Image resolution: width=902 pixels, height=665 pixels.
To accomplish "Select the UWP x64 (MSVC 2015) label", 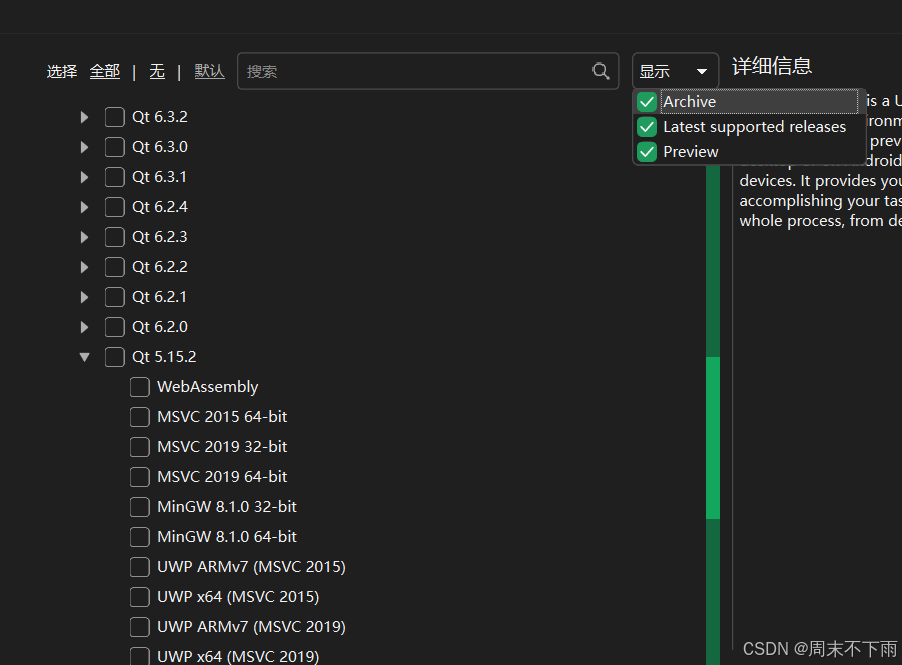I will (x=238, y=597).
